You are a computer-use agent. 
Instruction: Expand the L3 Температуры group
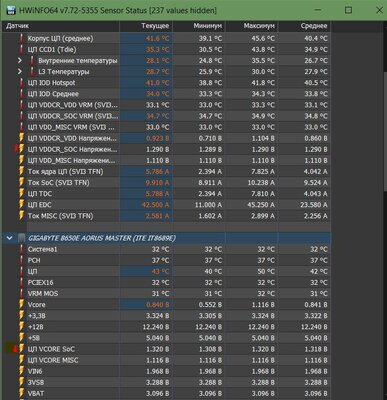20,72
